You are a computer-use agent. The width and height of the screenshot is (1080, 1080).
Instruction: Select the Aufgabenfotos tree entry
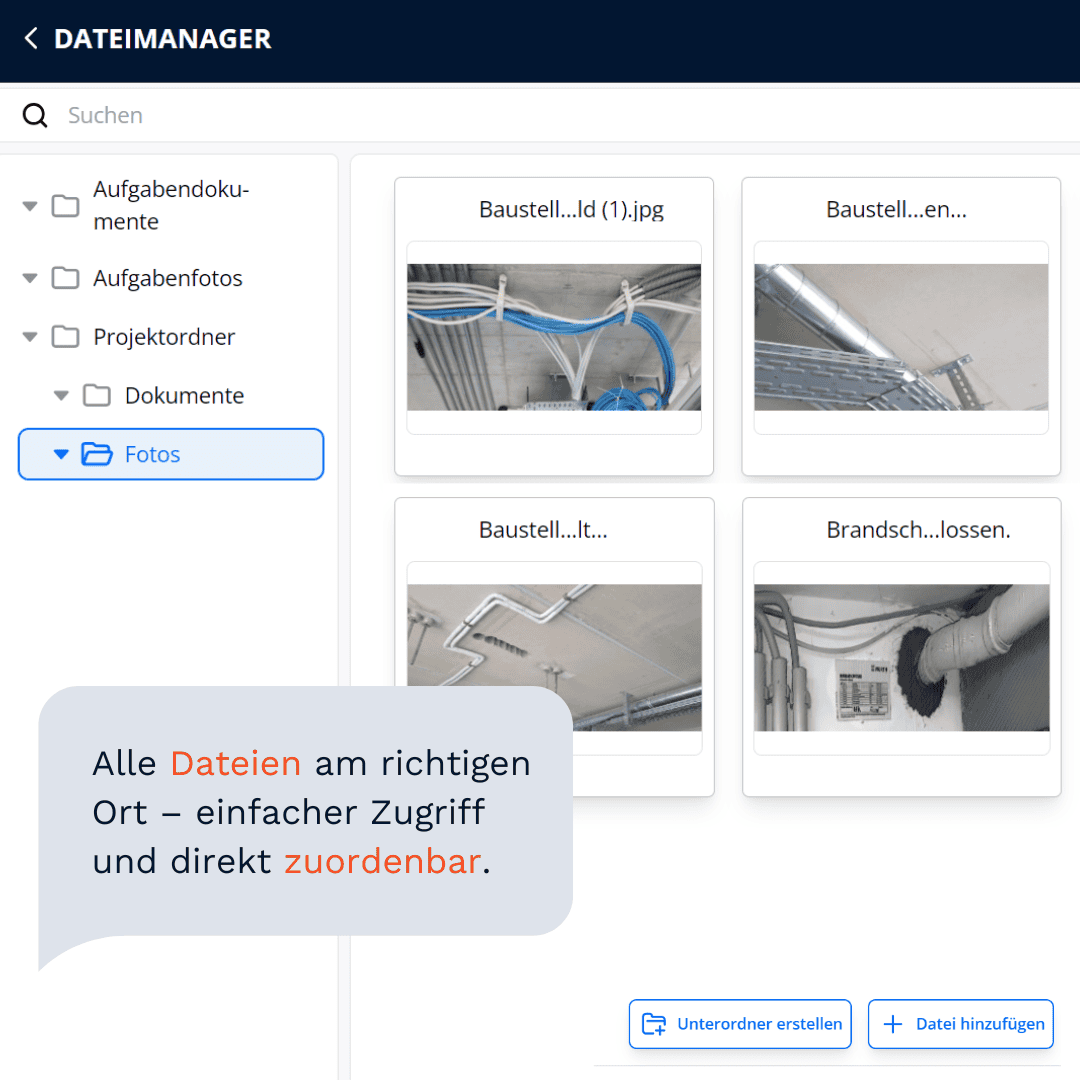168,279
